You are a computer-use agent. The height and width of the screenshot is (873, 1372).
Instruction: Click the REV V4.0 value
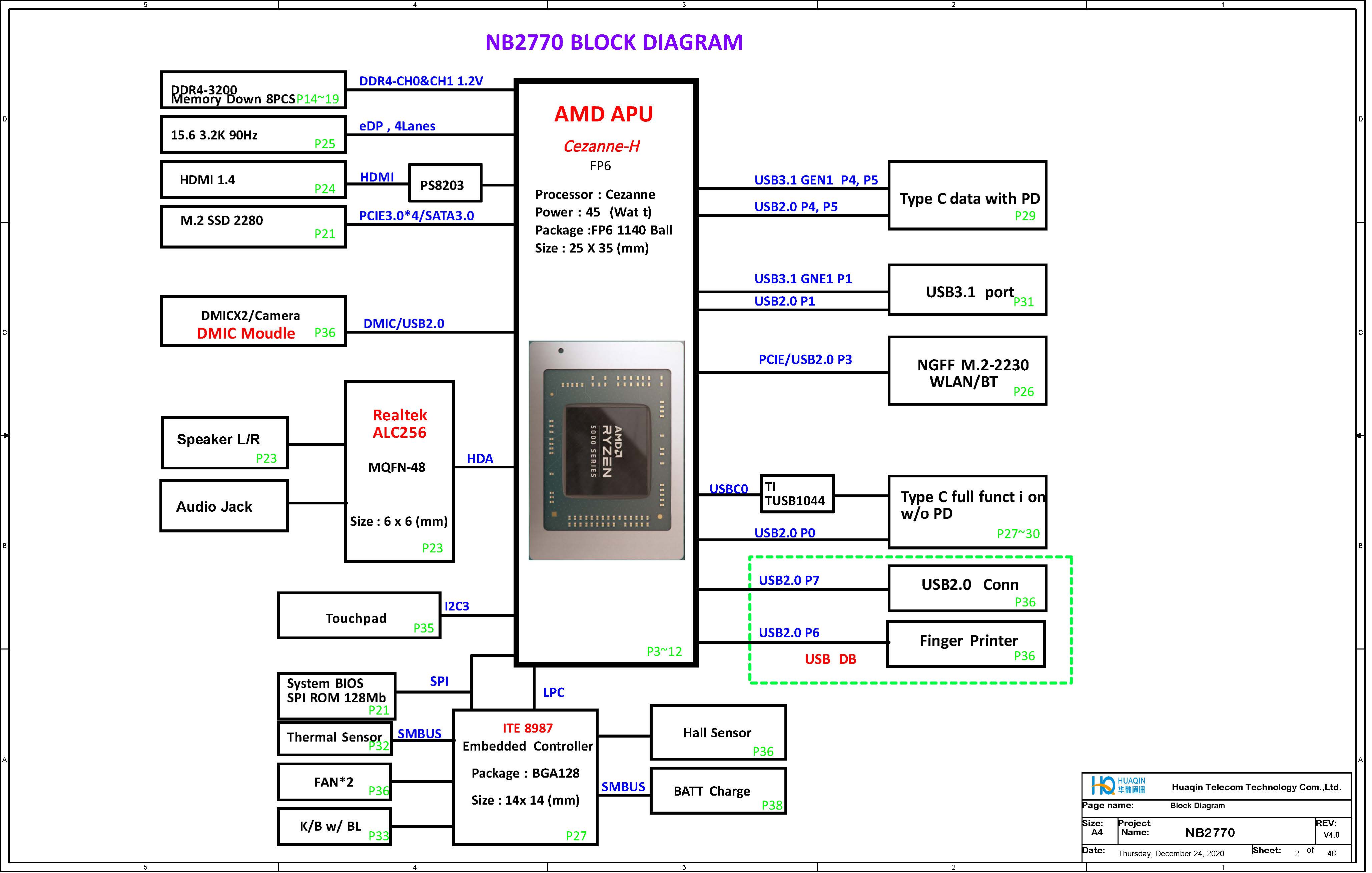(x=1331, y=835)
